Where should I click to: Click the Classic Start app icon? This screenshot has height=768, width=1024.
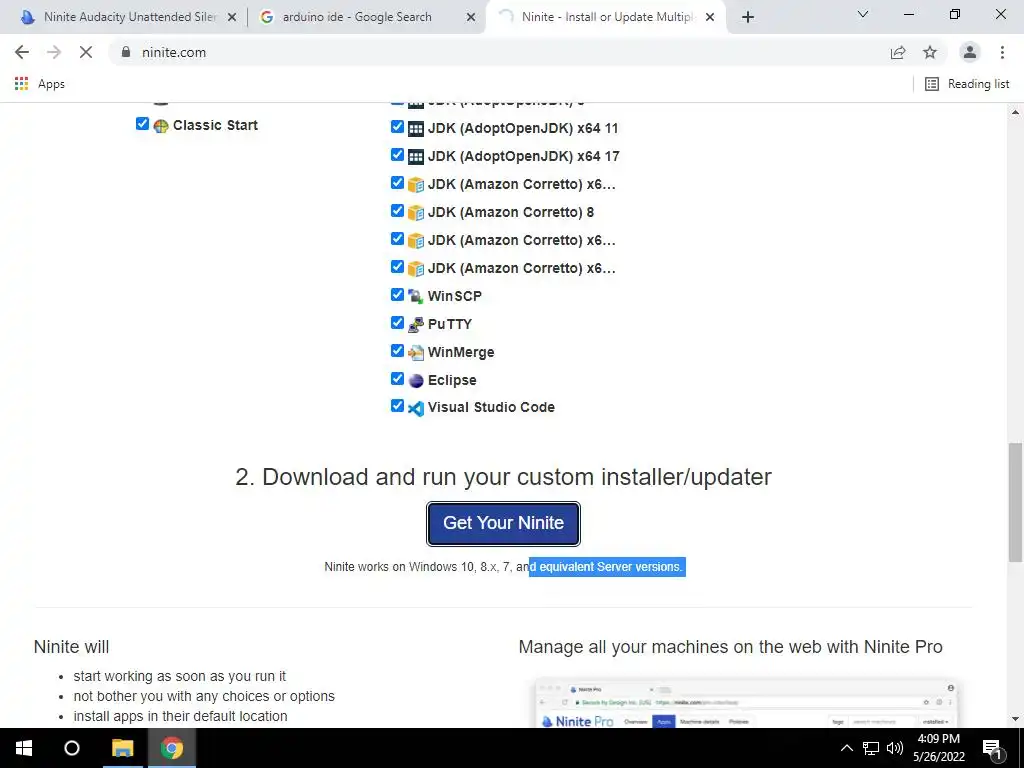161,125
